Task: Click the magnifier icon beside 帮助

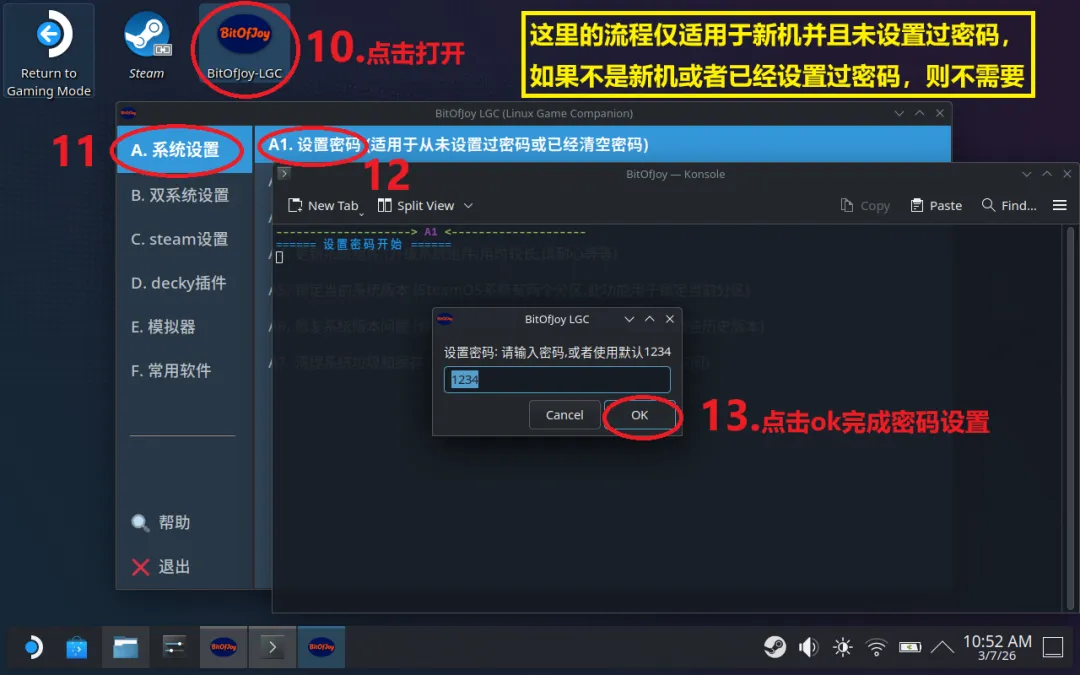Action: [140, 523]
